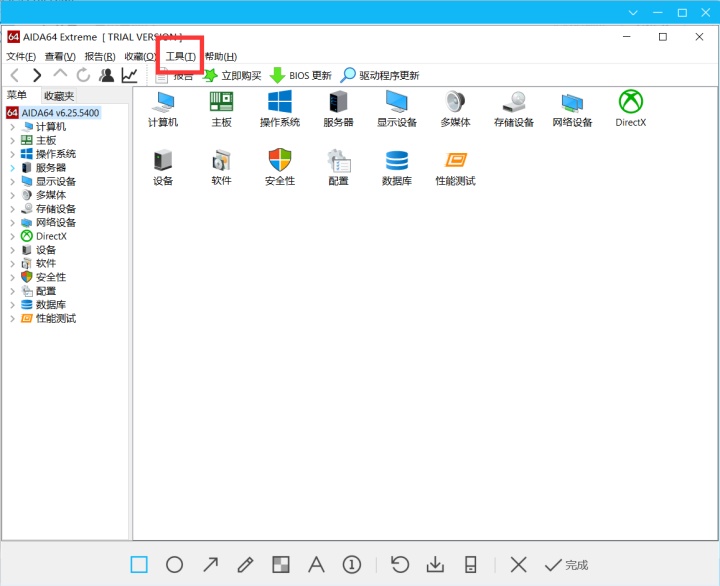Open the 存储设备 storage icon in main panel
The image size is (720, 586).
pos(514,109)
